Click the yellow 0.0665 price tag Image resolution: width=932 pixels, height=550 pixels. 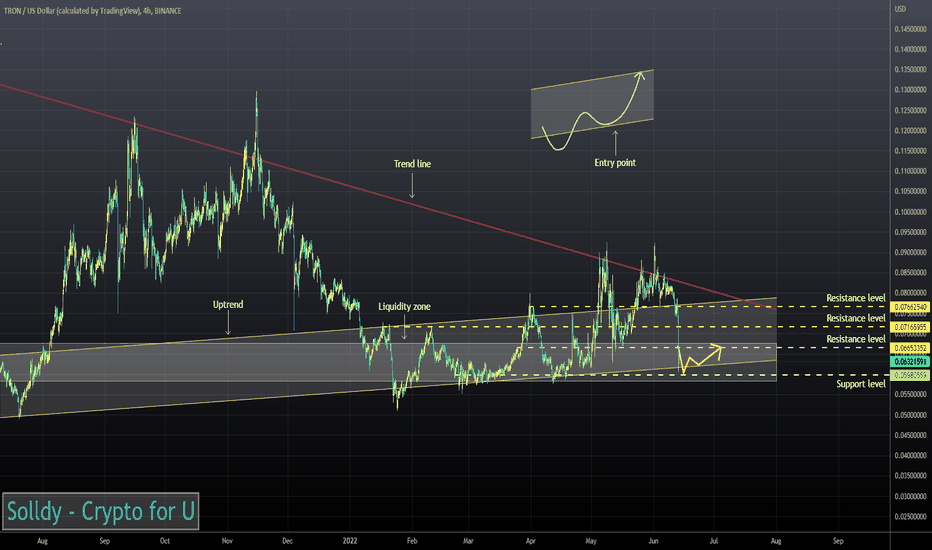click(910, 348)
